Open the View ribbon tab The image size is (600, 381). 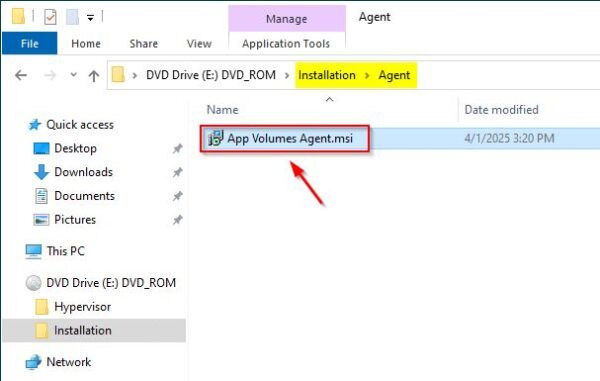point(199,44)
